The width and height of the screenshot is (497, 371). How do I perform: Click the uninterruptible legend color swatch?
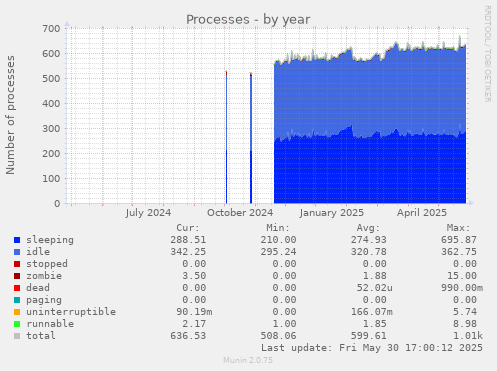(x=17, y=312)
